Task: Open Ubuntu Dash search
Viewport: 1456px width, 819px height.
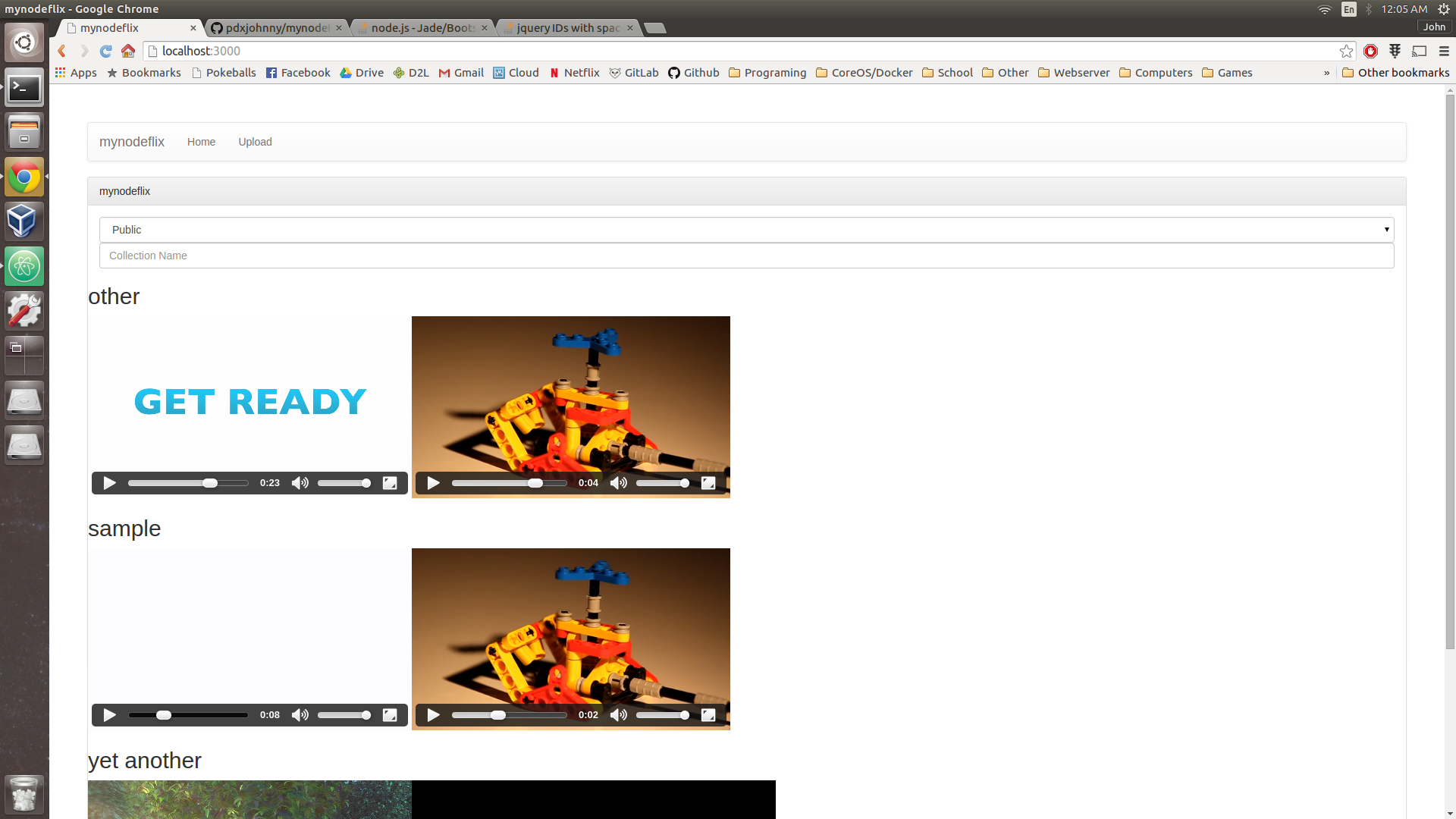Action: pos(24,42)
